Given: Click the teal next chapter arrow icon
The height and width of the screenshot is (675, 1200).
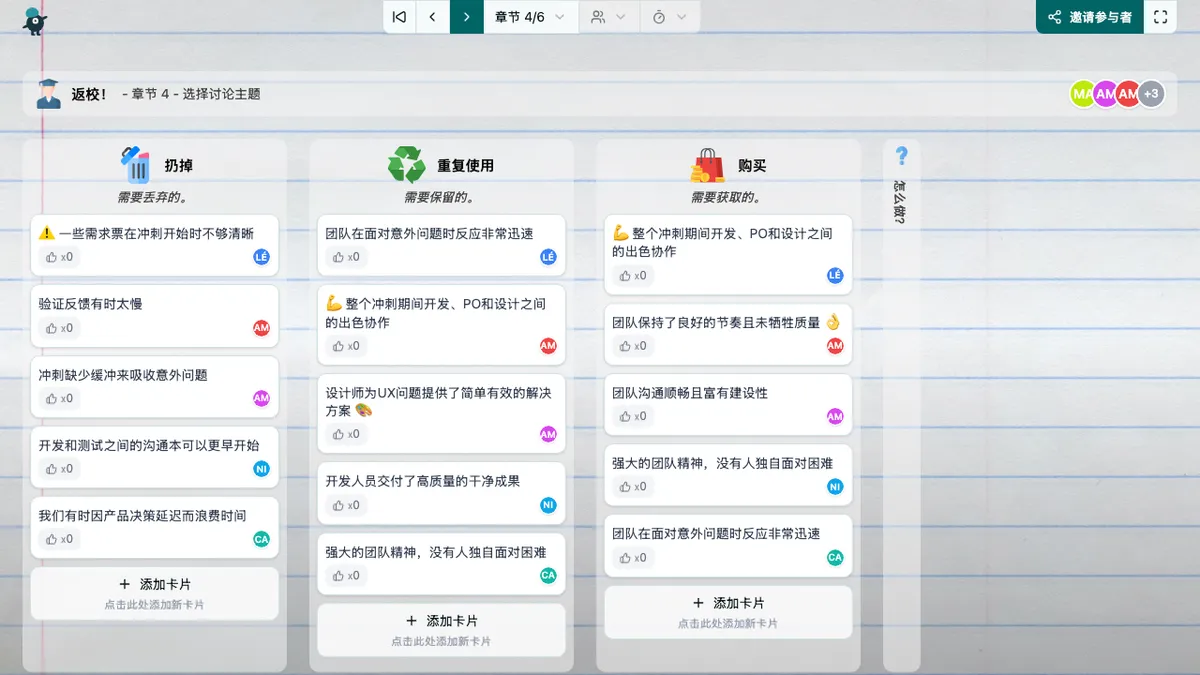Looking at the screenshot, I should tap(466, 17).
